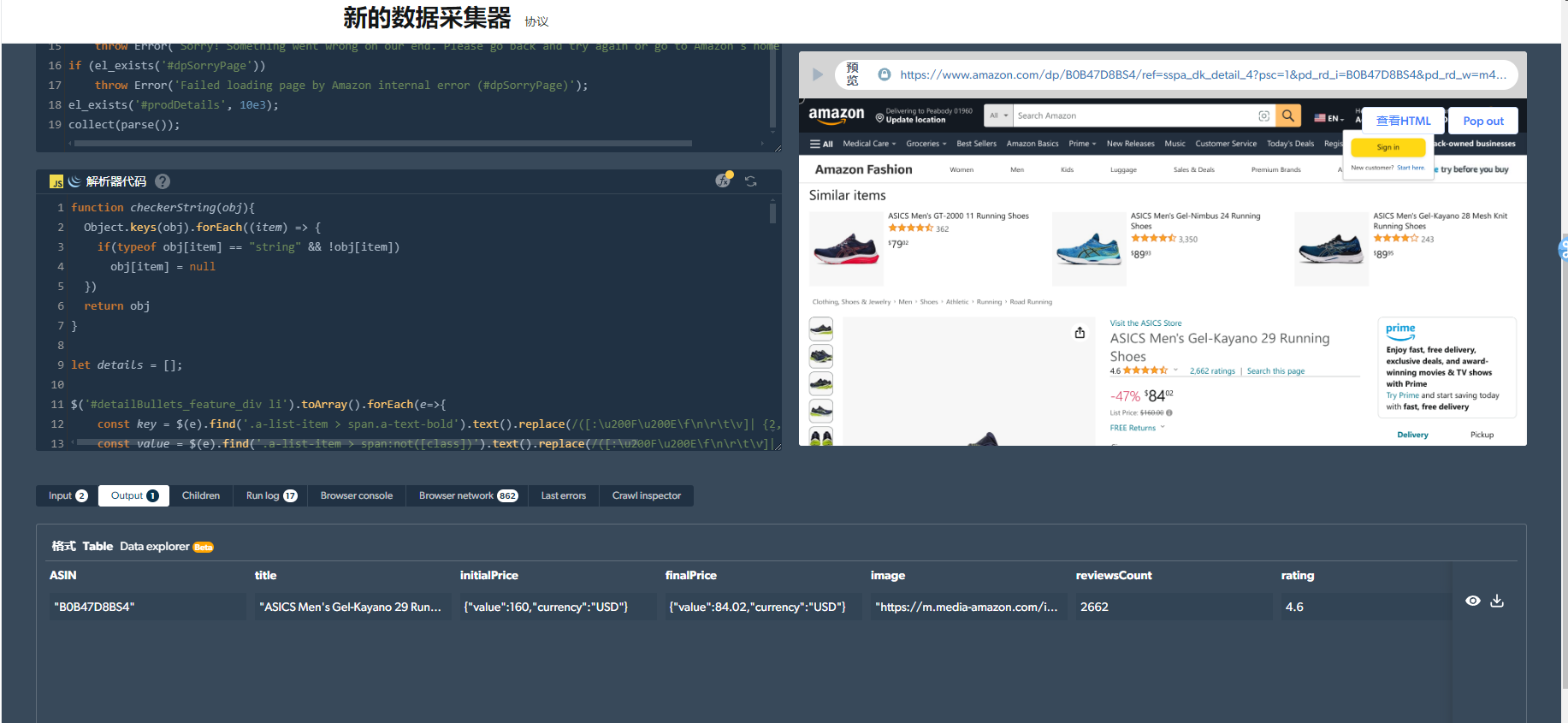
Task: Click the location pin Update location
Action: click(924, 116)
